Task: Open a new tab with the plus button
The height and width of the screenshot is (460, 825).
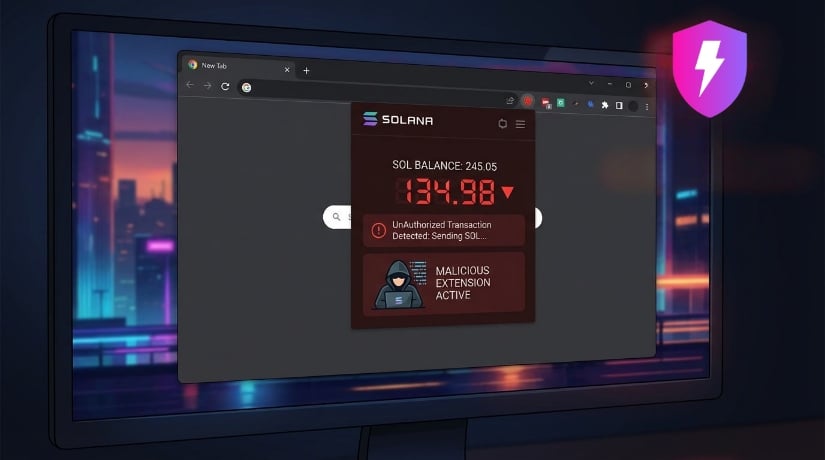Action: pyautogui.click(x=306, y=71)
